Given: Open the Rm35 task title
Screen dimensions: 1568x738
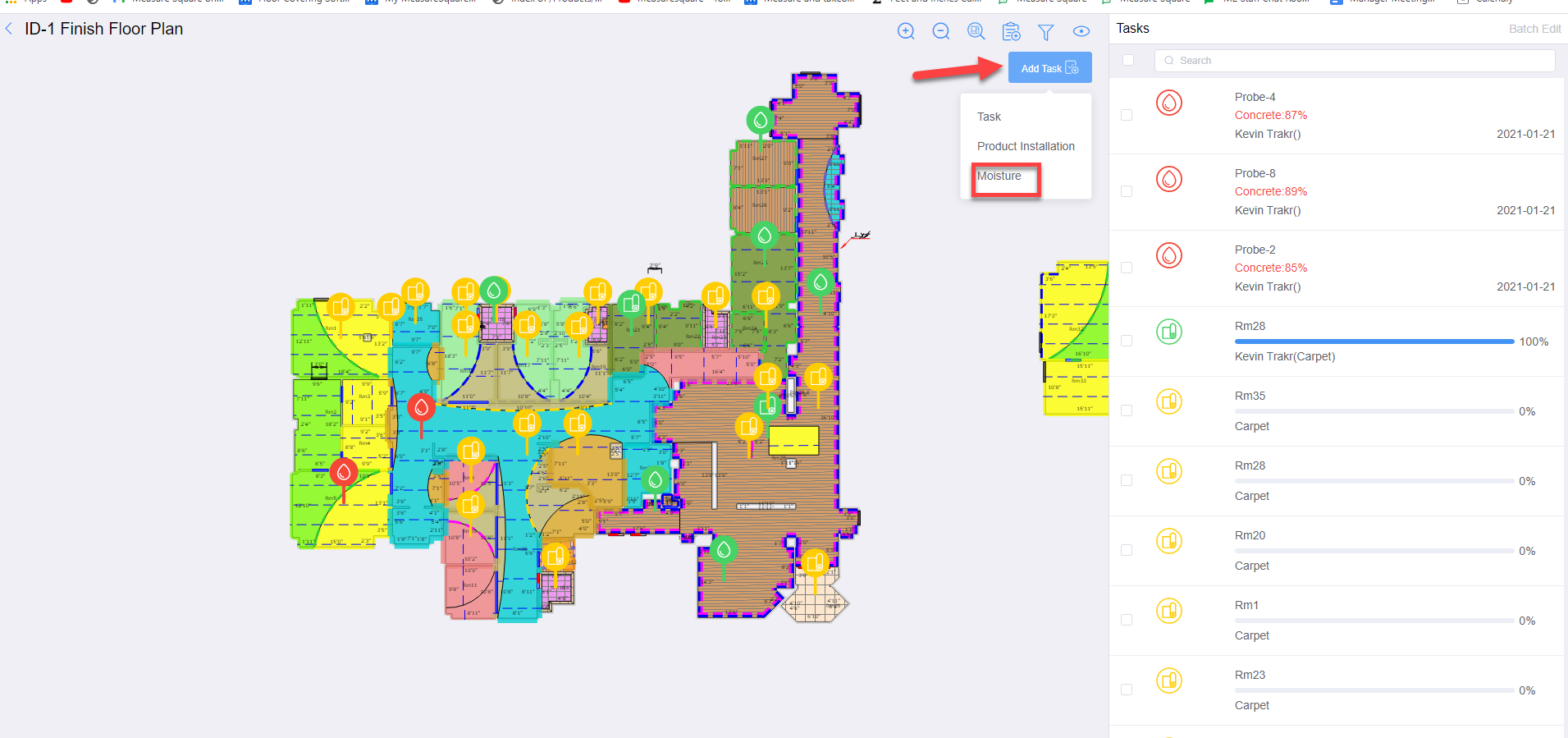Looking at the screenshot, I should coord(1250,396).
